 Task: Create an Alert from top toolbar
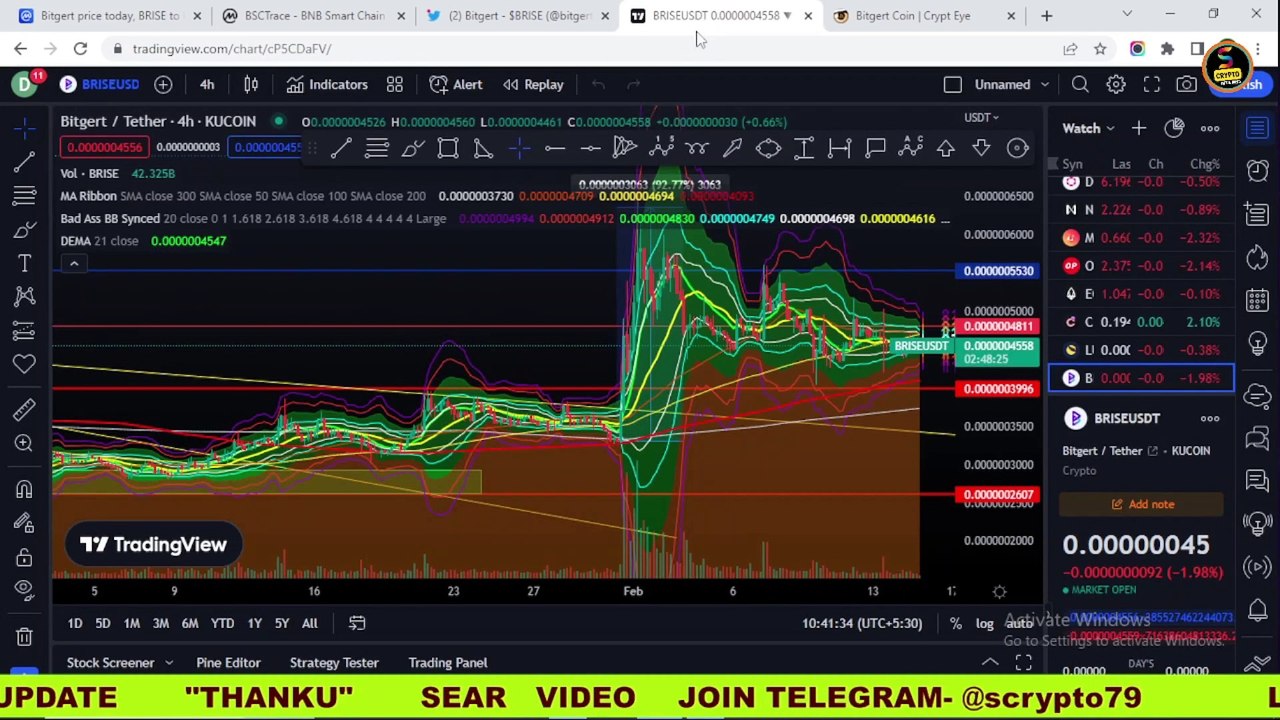pos(456,84)
